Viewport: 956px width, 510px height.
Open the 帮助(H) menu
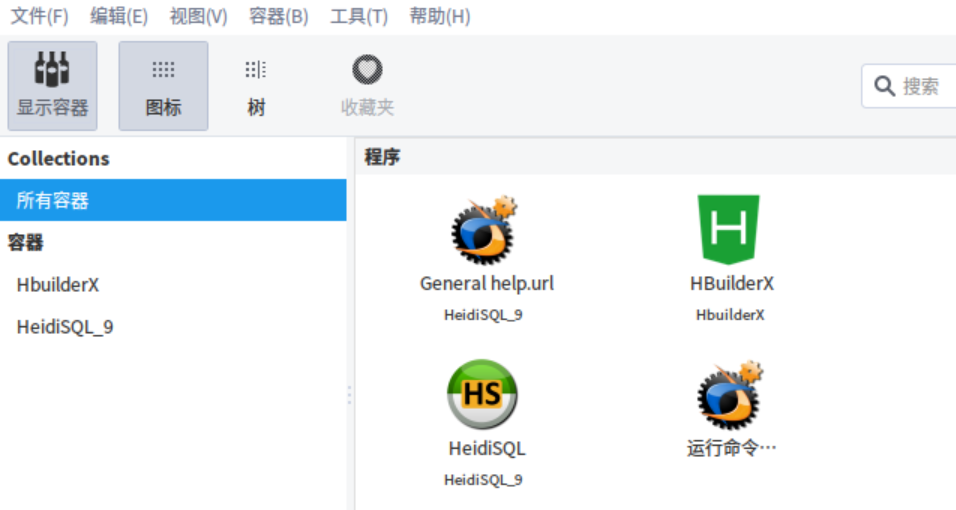(440, 16)
